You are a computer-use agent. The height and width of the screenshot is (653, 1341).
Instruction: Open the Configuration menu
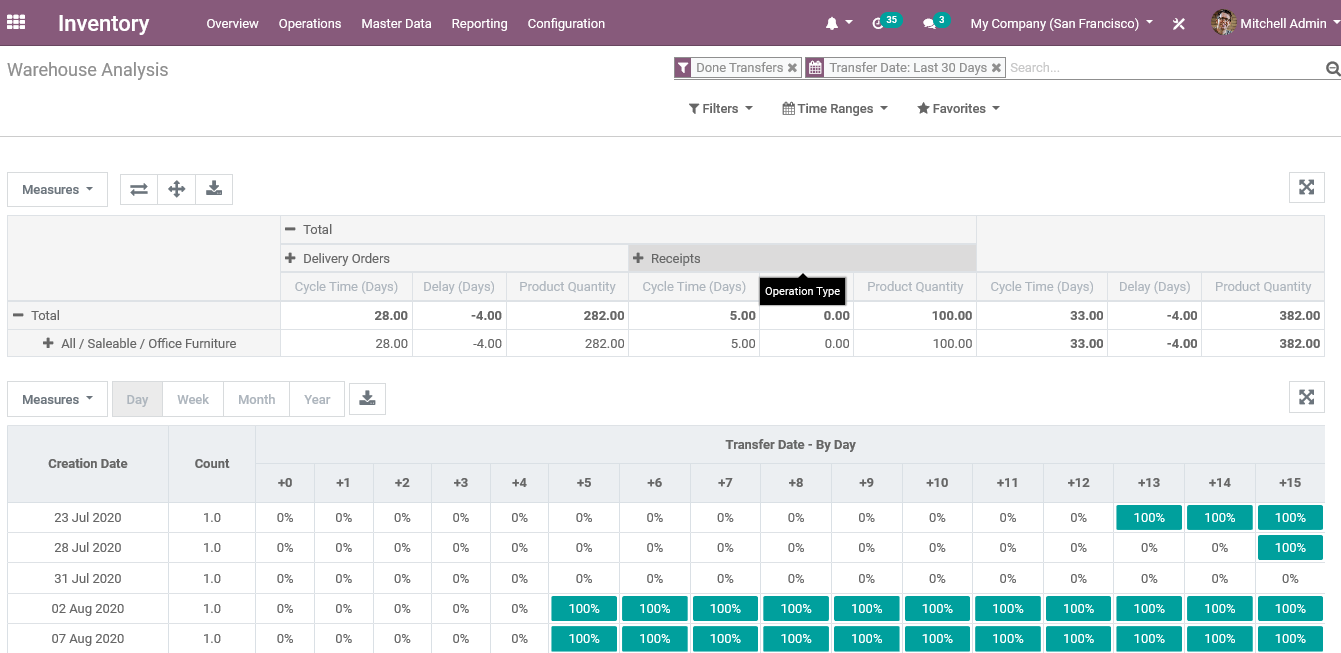pos(566,23)
